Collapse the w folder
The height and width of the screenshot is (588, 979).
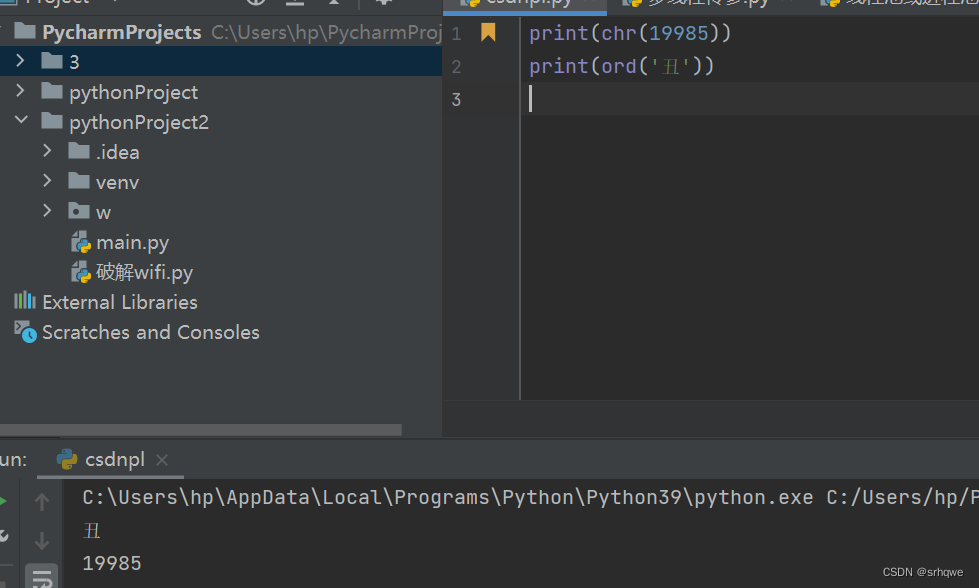47,211
